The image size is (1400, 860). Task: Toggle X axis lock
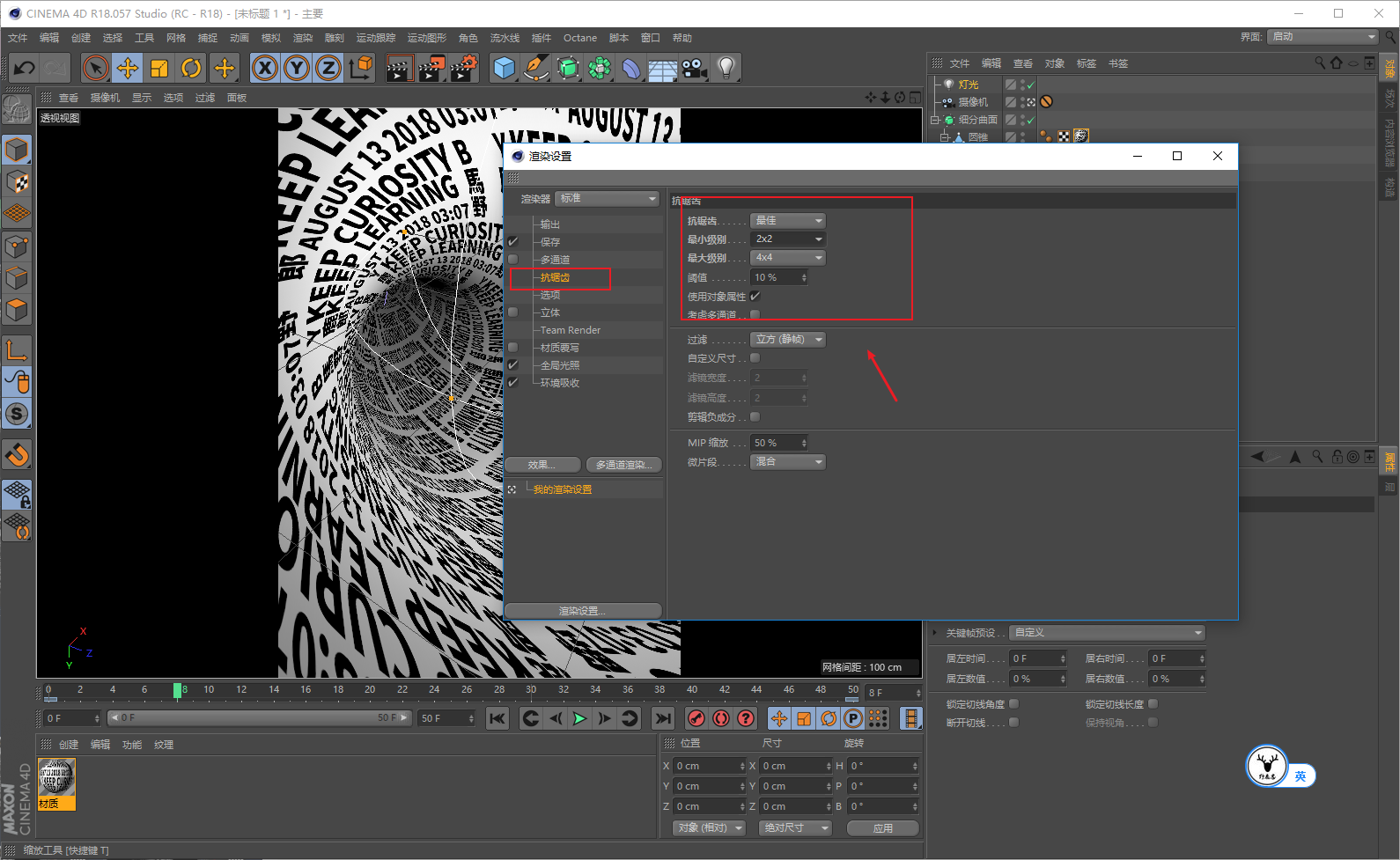(265, 68)
